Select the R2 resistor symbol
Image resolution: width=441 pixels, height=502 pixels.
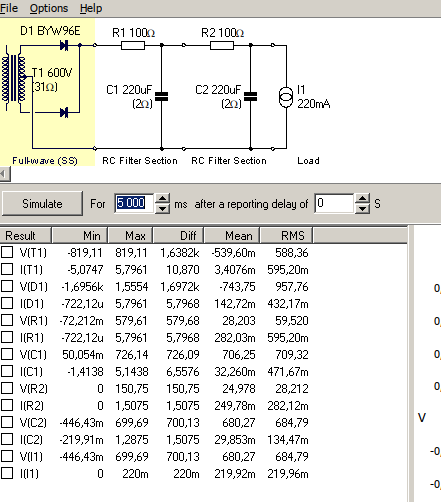[222, 45]
